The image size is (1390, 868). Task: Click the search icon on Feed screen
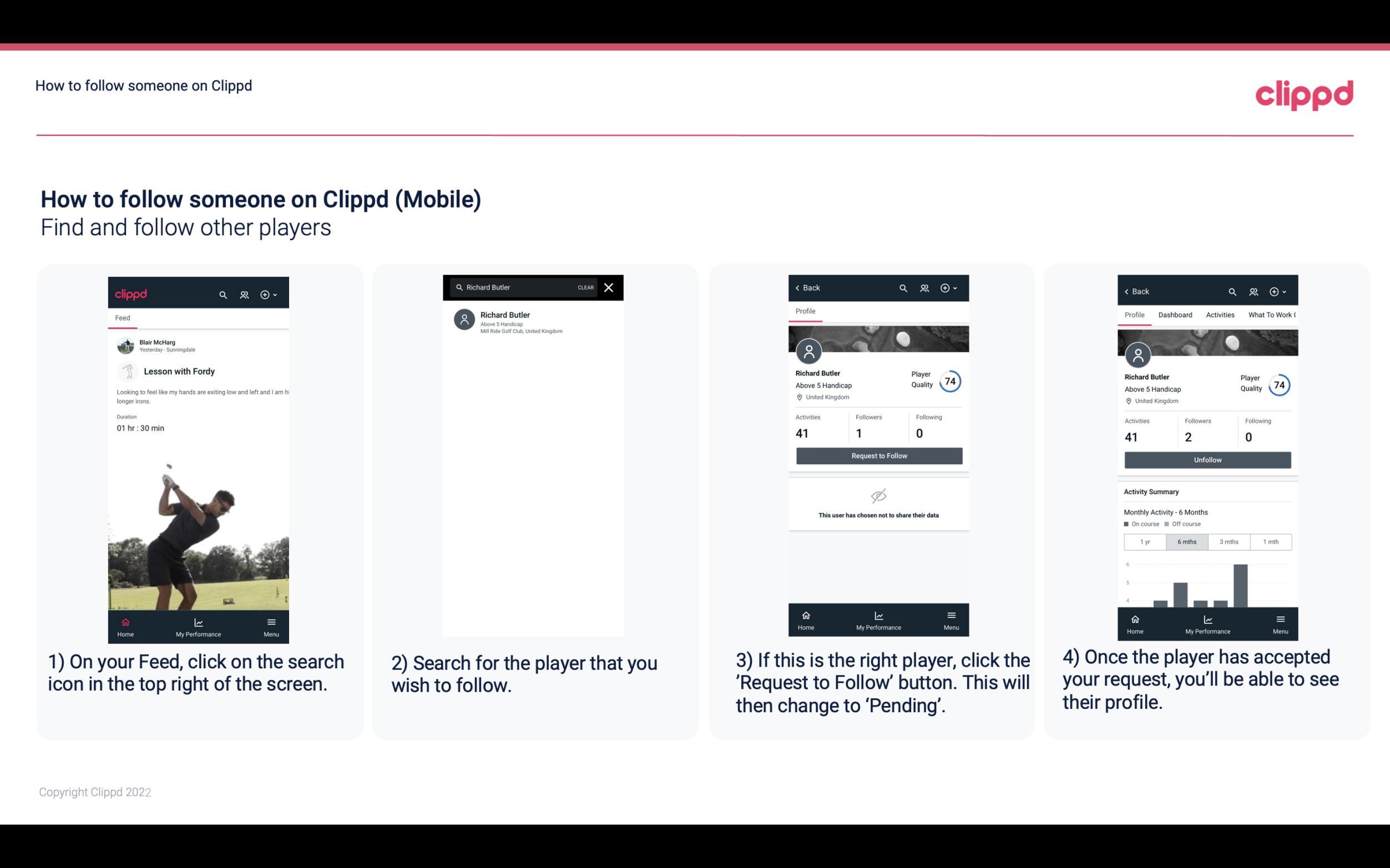223,293
